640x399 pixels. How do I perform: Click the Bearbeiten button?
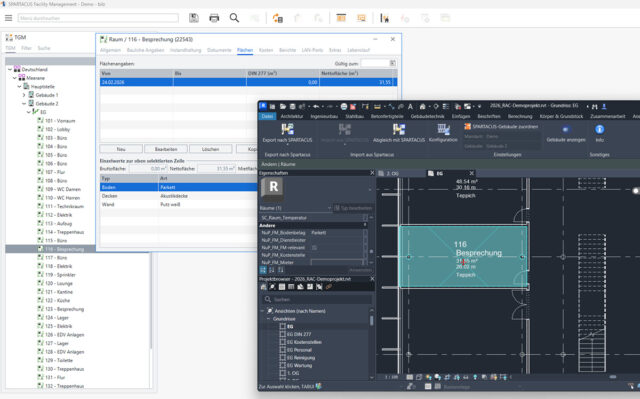click(x=166, y=149)
